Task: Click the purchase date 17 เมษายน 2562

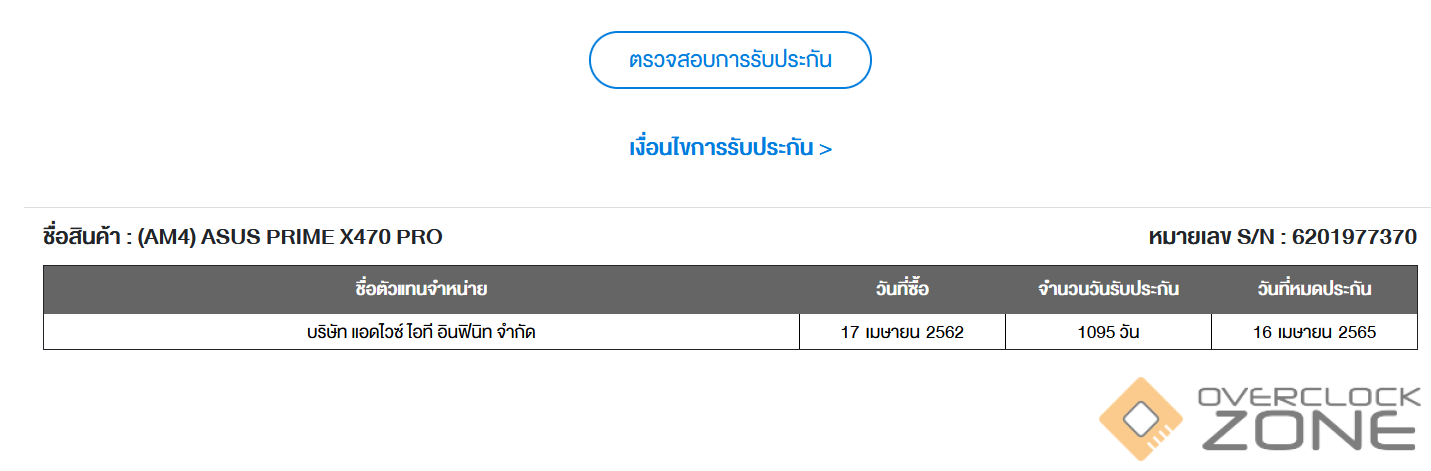Action: [902, 332]
